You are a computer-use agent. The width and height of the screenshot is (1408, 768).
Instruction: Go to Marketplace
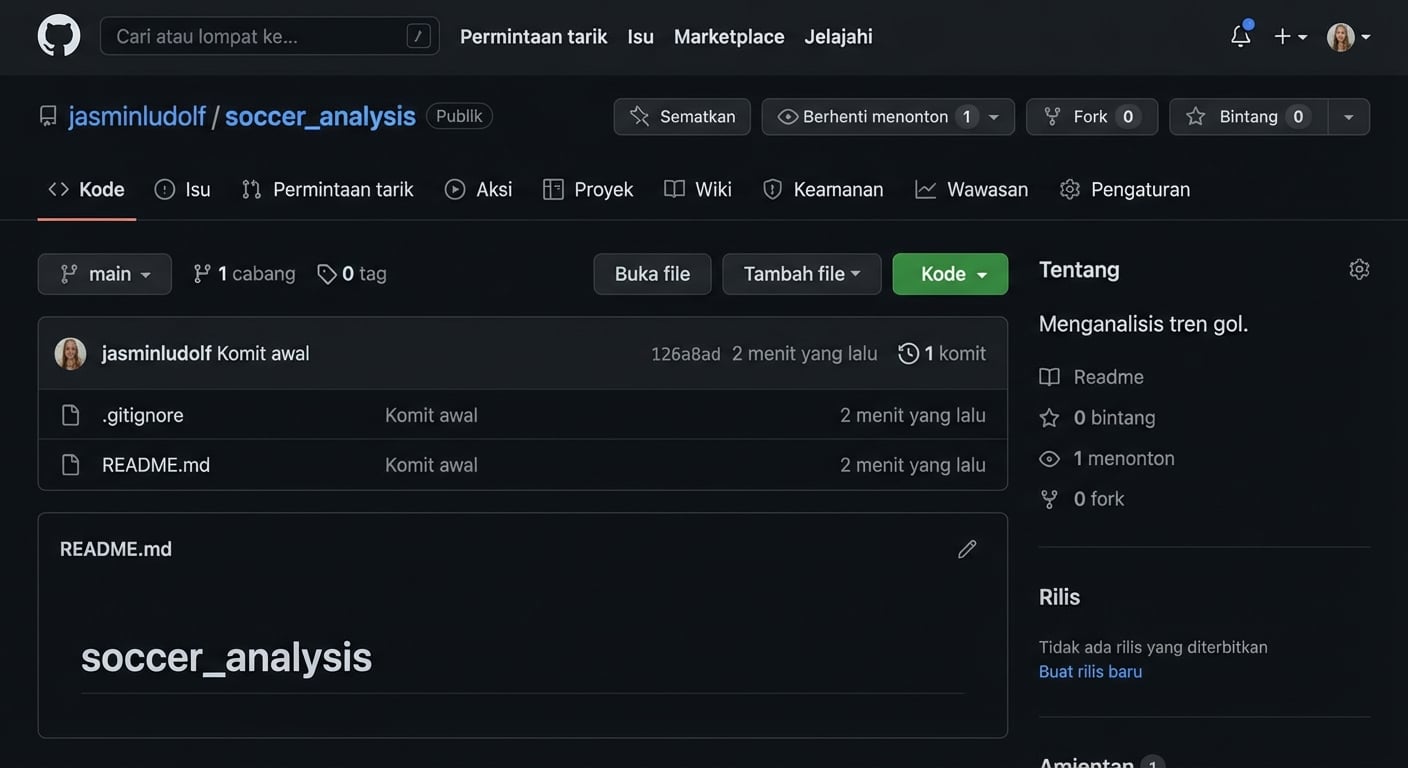point(729,36)
